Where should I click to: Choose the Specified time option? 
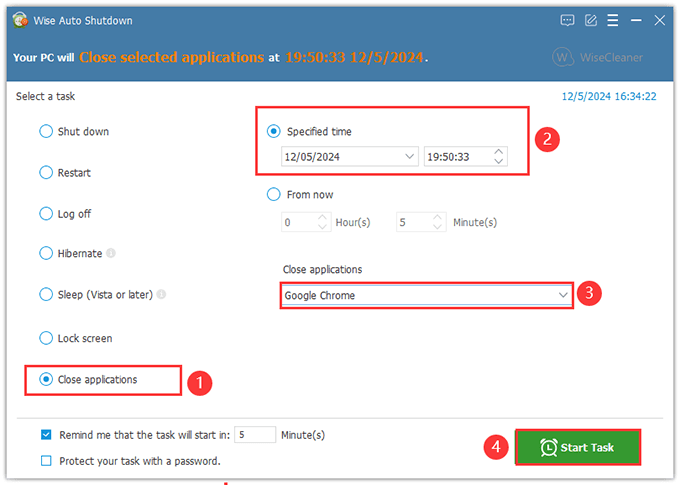(309, 131)
